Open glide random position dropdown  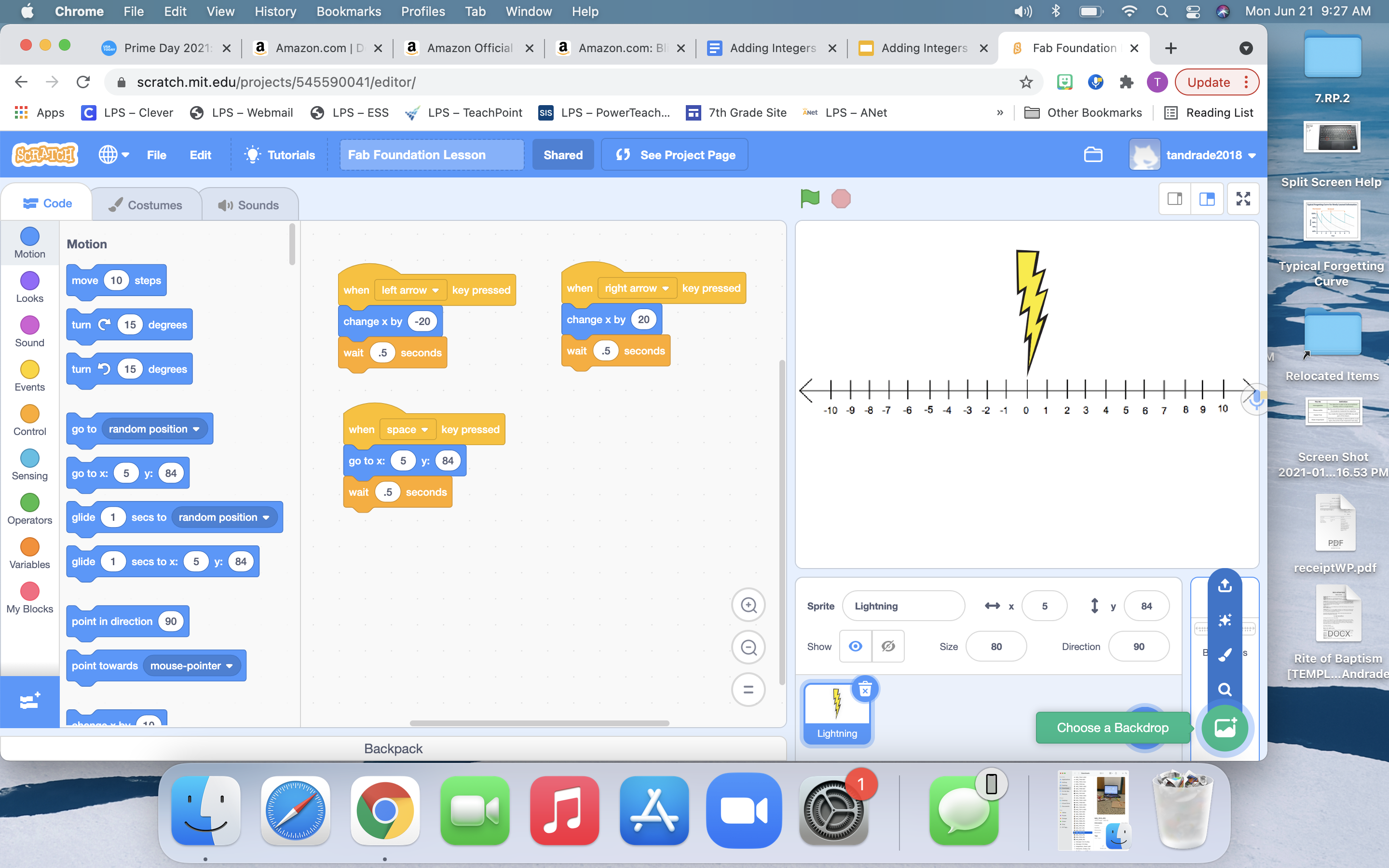(224, 517)
